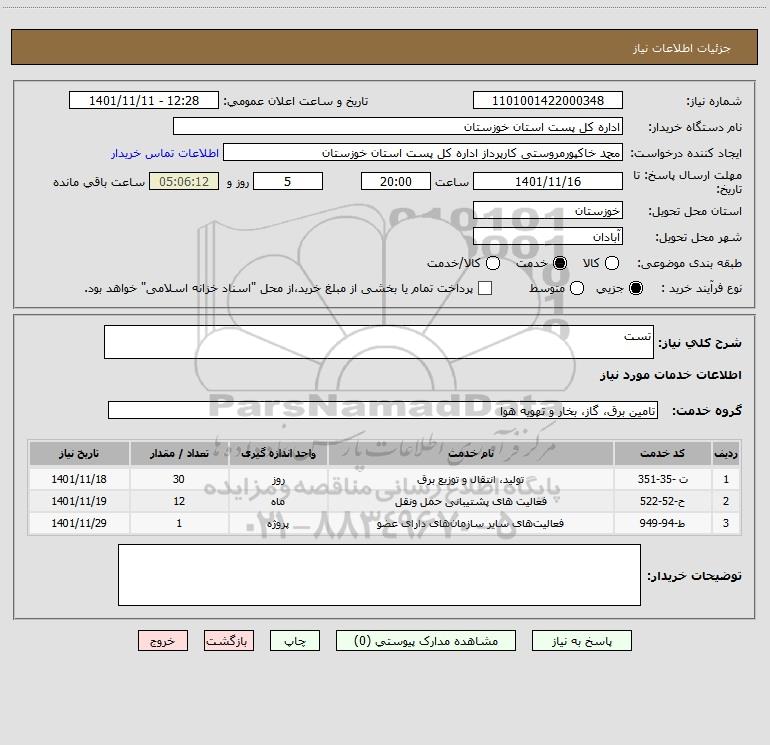Viewport: 770px width, 745px height.
Task: Click service name فعالیت‌های سایر سازمان‌های دارای عضو
Action: pos(470,524)
